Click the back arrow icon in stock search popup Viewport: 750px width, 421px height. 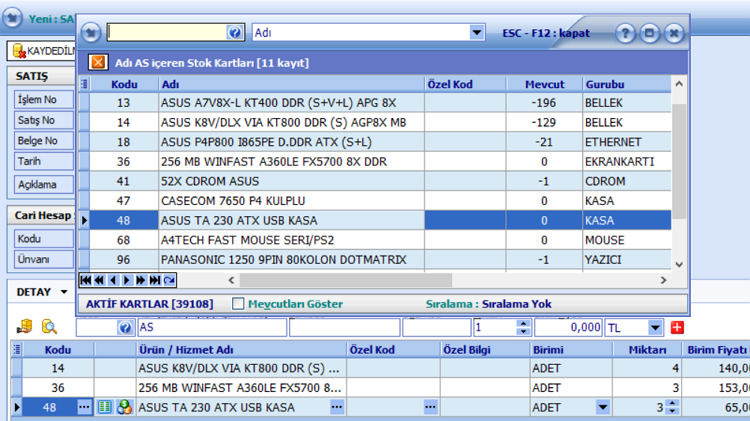click(x=91, y=33)
